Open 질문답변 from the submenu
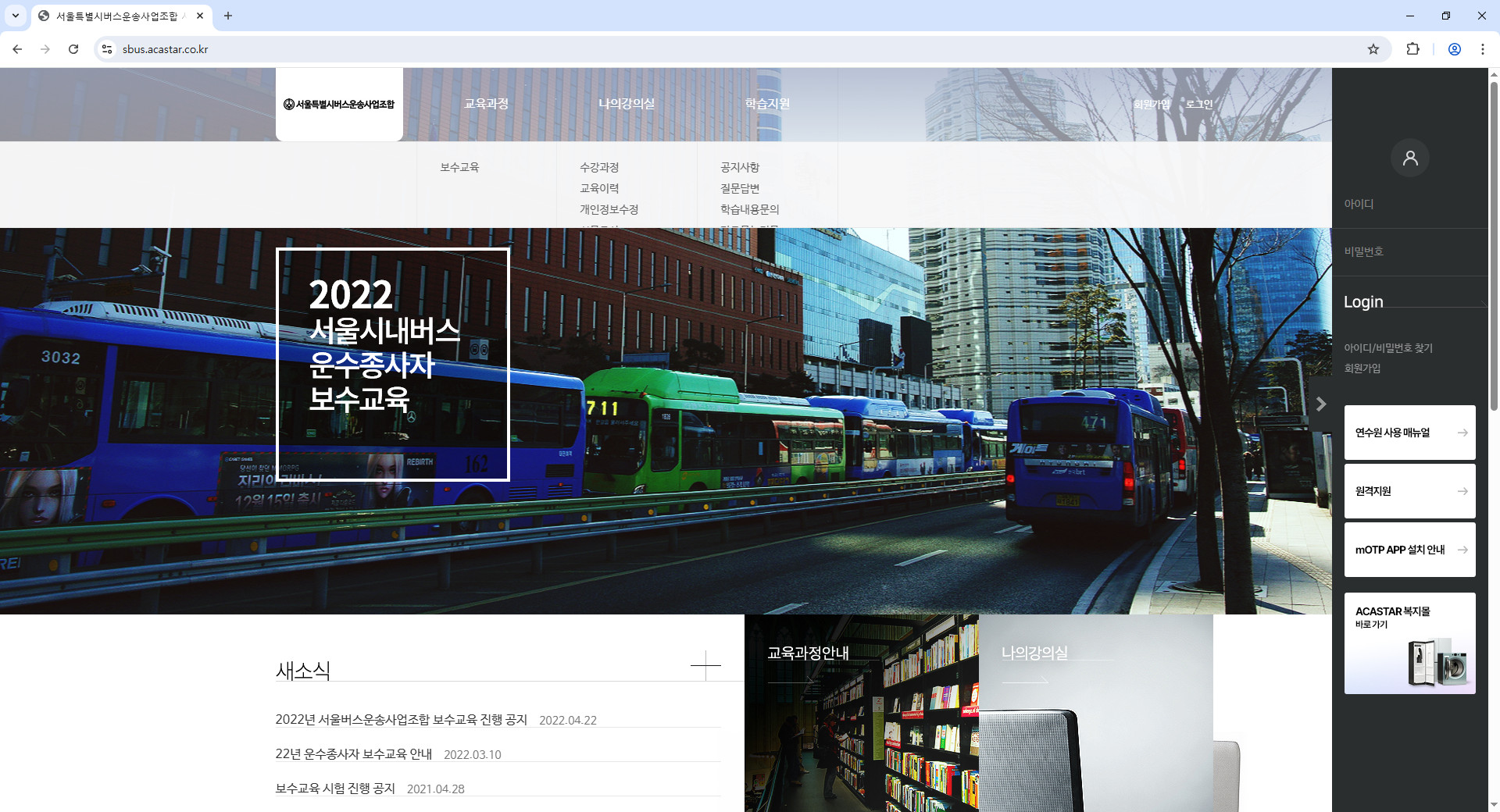Screen dimensions: 1500x812 click(740, 188)
